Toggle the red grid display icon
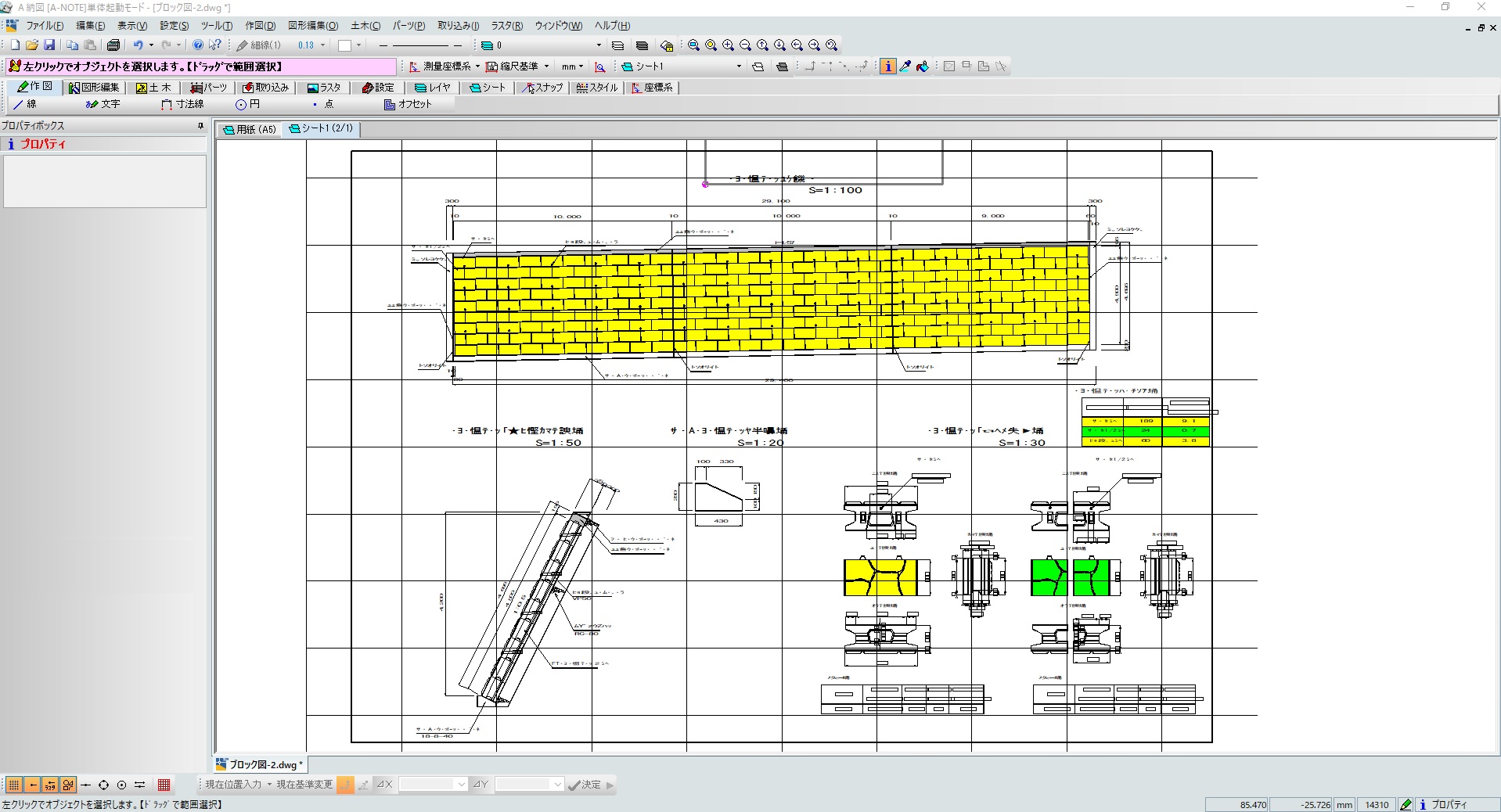This screenshot has height=812, width=1501. tap(164, 785)
